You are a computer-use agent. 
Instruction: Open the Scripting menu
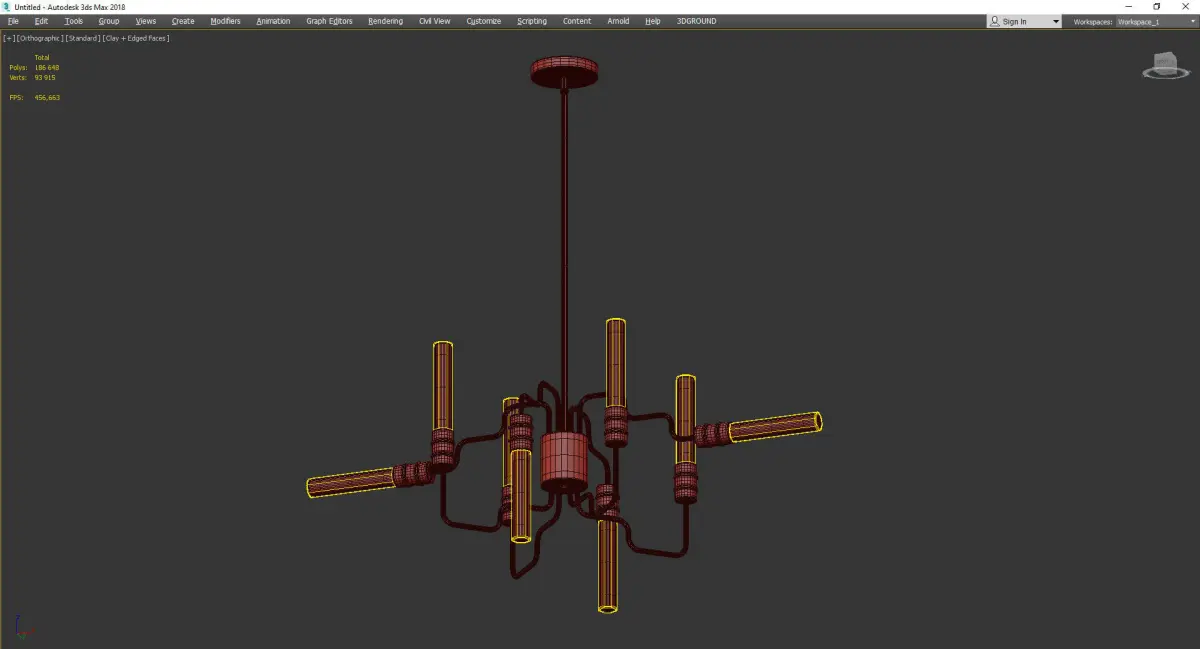[x=532, y=21]
